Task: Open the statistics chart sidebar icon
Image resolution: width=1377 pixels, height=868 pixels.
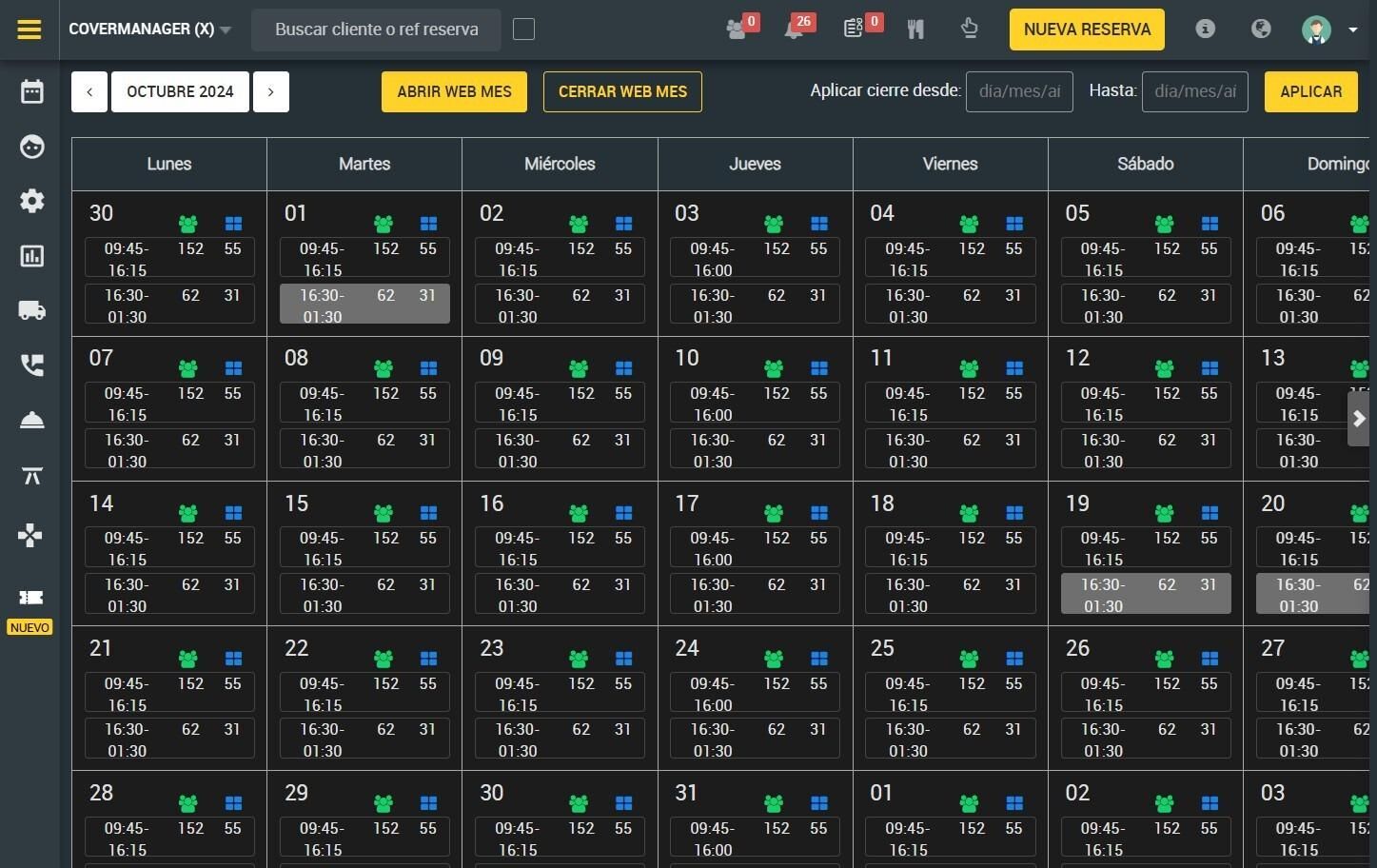Action: [x=32, y=256]
